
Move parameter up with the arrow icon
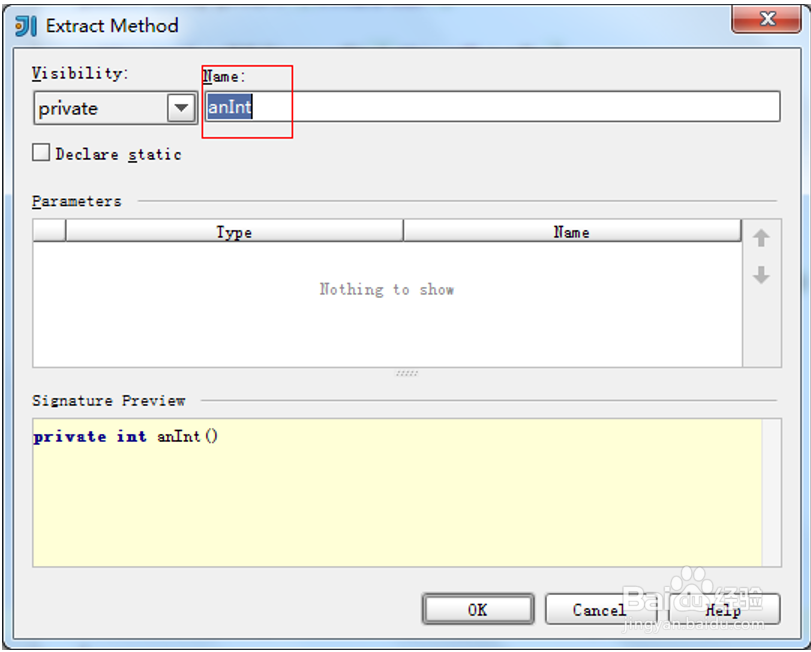click(761, 238)
